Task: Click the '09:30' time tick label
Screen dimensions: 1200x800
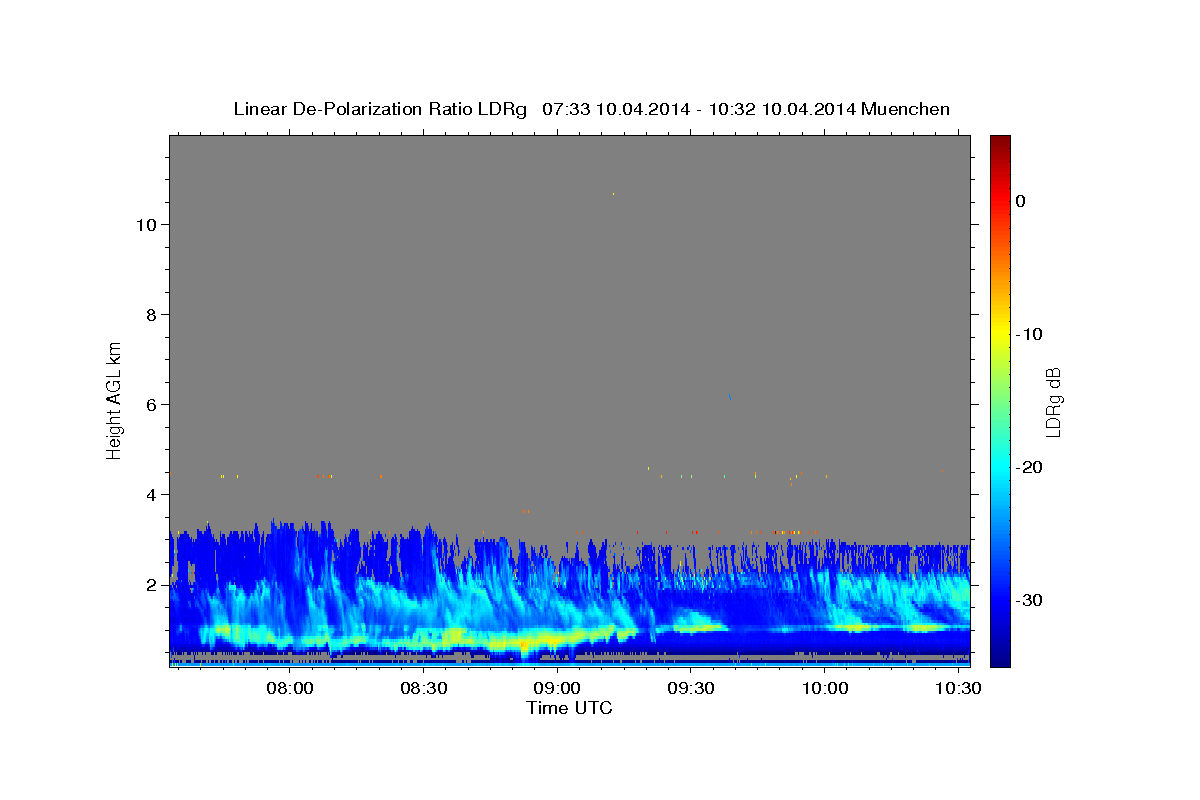Action: click(x=691, y=688)
